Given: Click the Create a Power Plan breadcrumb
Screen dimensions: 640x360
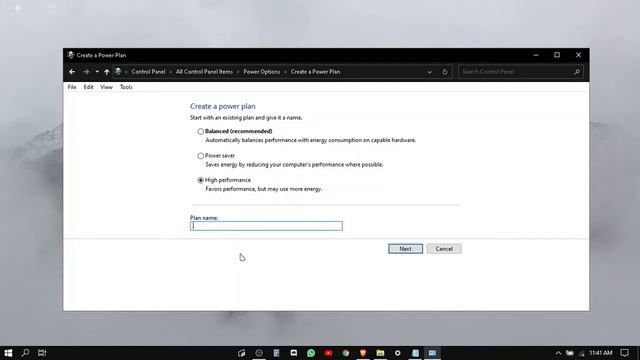Looking at the screenshot, I should [315, 72].
